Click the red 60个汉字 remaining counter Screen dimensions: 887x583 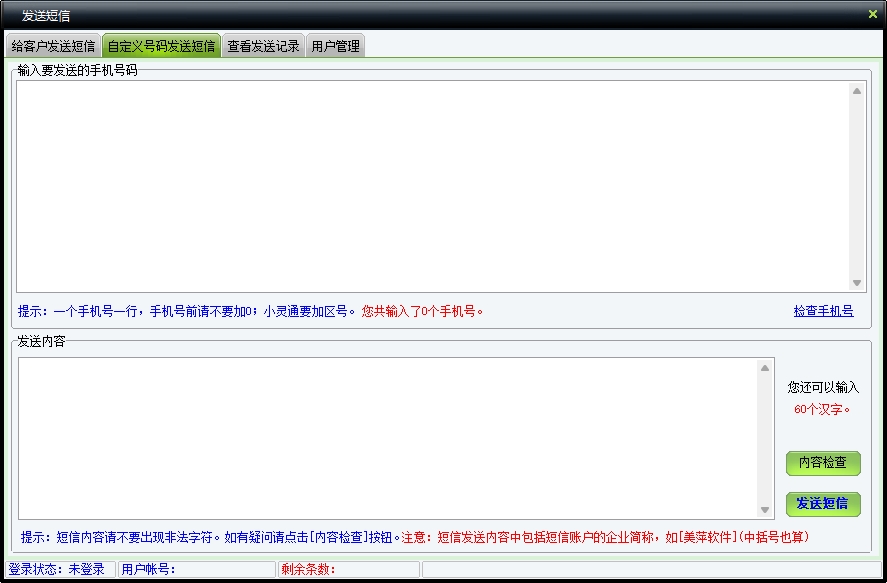(822, 409)
